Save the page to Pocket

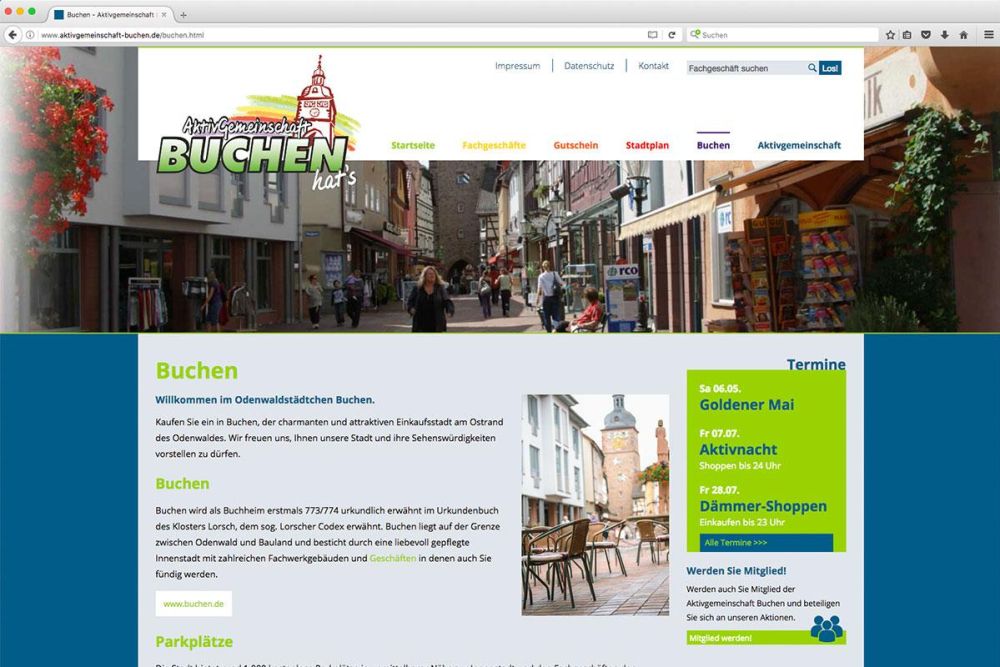926,34
